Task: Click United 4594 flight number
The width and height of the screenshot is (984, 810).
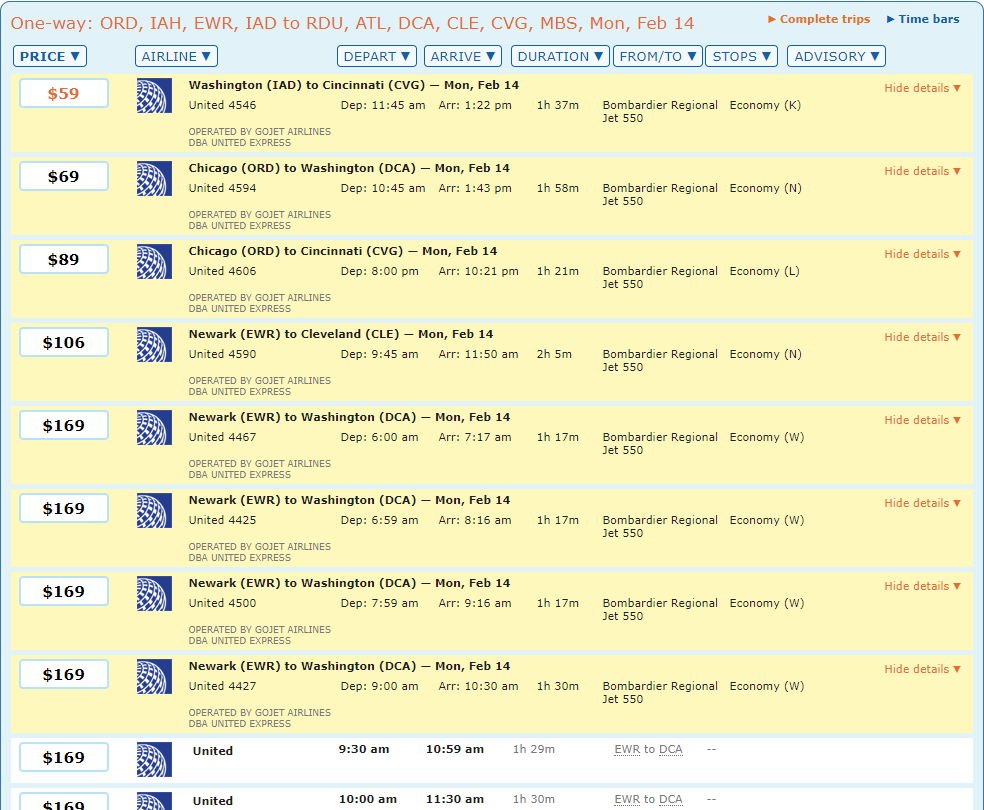Action: (223, 188)
